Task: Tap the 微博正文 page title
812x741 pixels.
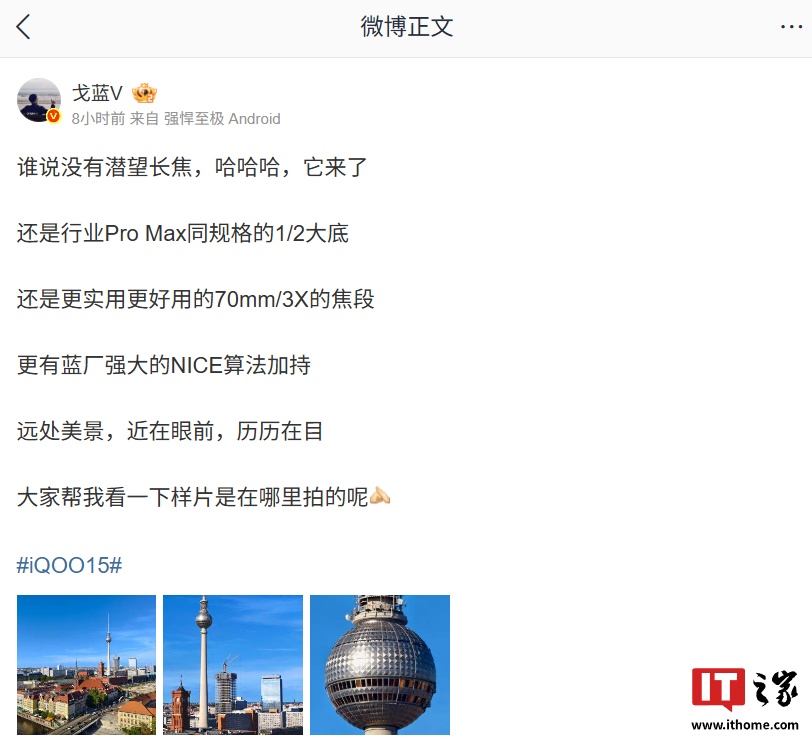Action: [407, 27]
